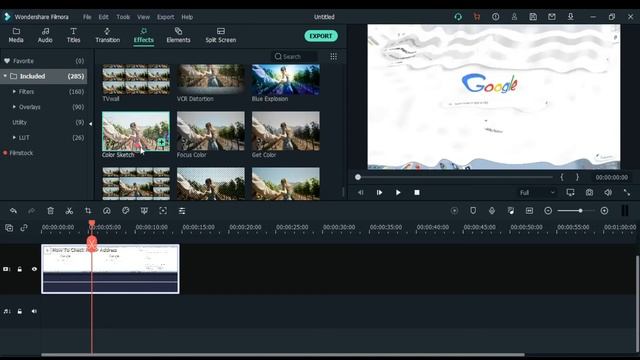The width and height of the screenshot is (640, 360).
Task: Open the Edit adjust sliders icon
Action: (182, 211)
